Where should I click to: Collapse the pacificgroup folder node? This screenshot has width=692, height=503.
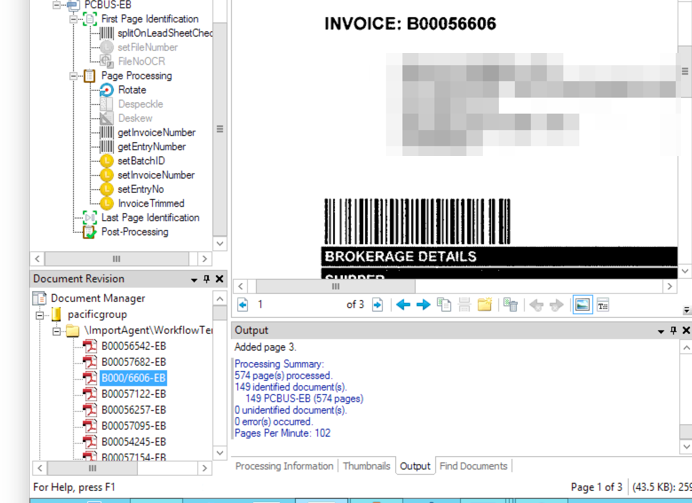pyautogui.click(x=40, y=315)
